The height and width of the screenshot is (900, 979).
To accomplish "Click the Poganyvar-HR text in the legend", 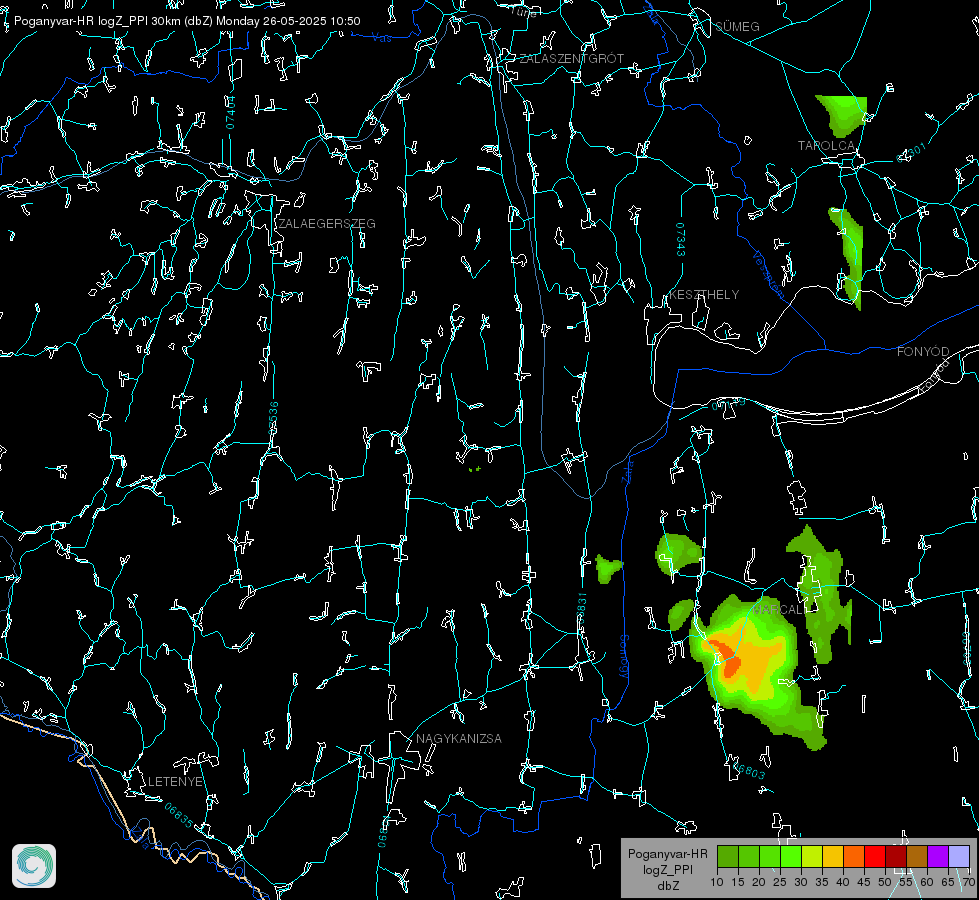I will tap(667, 853).
